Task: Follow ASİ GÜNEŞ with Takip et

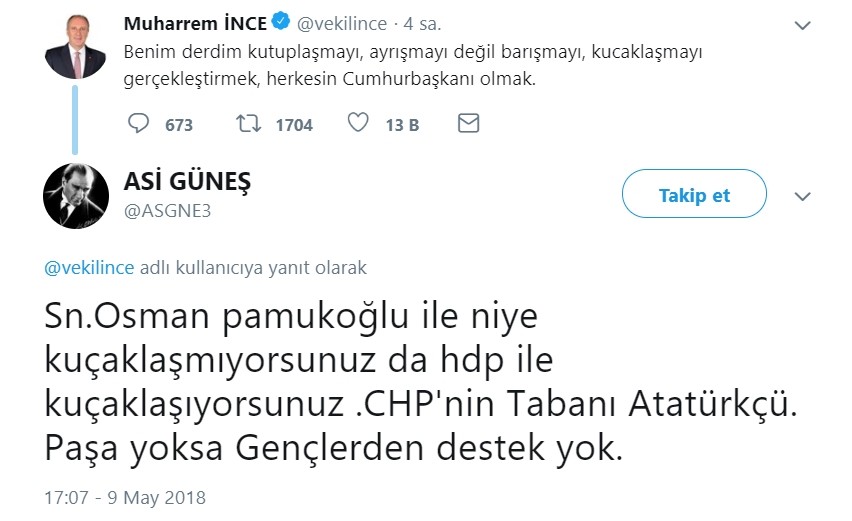Action: pyautogui.click(x=694, y=195)
